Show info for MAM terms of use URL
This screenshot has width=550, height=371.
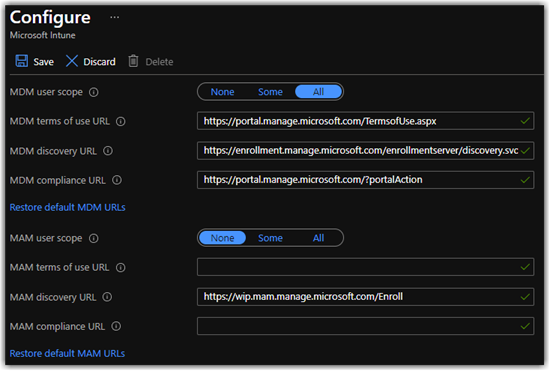121,268
